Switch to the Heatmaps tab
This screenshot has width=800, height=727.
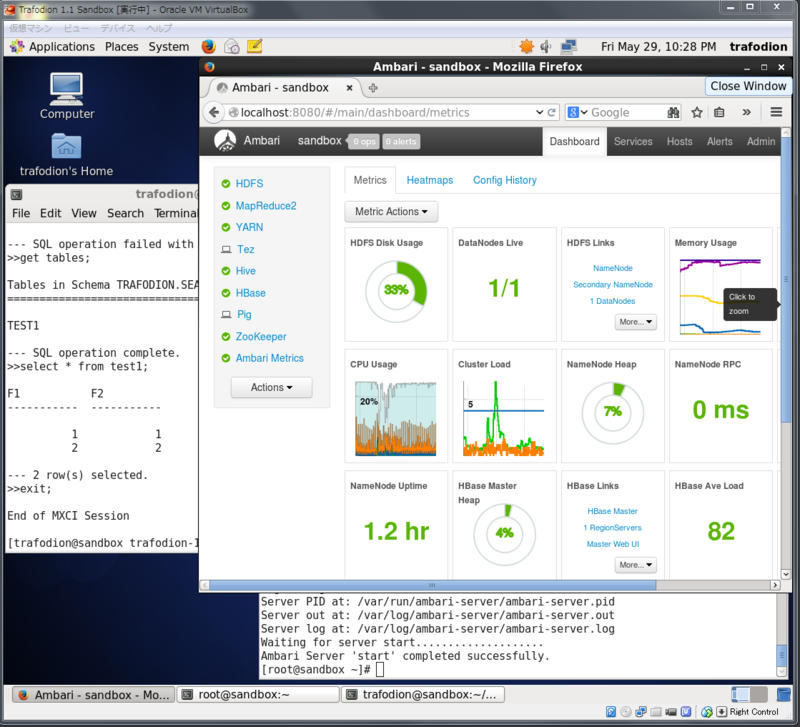430,180
